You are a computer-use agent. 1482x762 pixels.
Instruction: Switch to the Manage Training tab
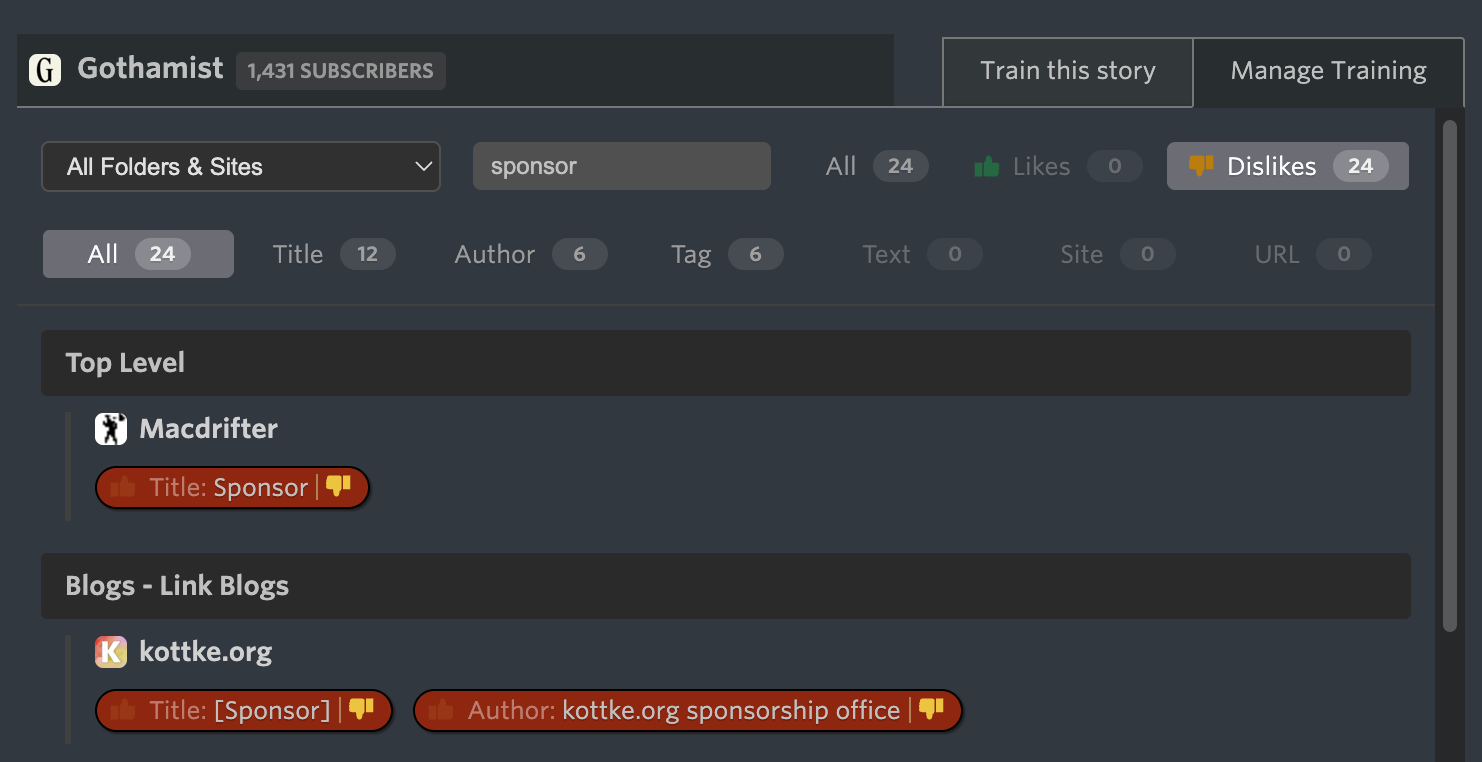(x=1328, y=71)
